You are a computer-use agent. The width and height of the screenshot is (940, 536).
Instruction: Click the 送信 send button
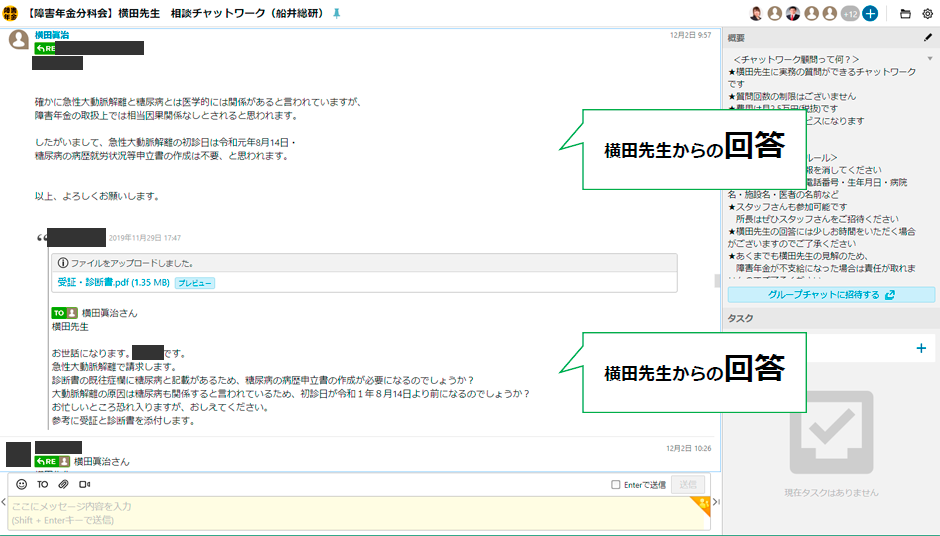[688, 484]
